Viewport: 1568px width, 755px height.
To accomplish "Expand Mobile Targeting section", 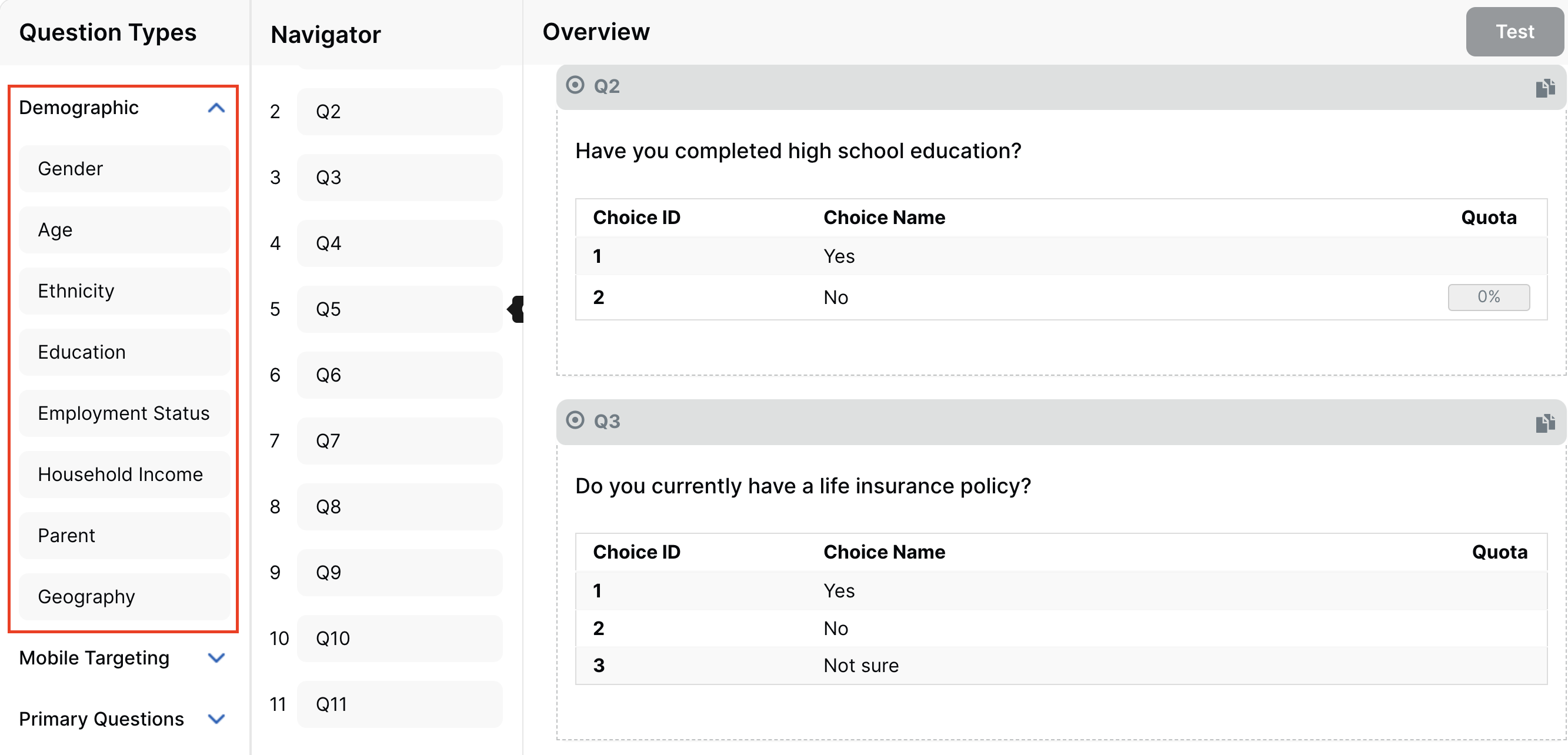I will [216, 657].
